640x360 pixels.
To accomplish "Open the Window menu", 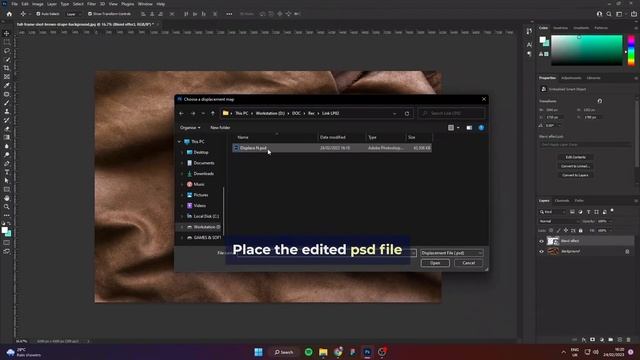I will [145, 4].
